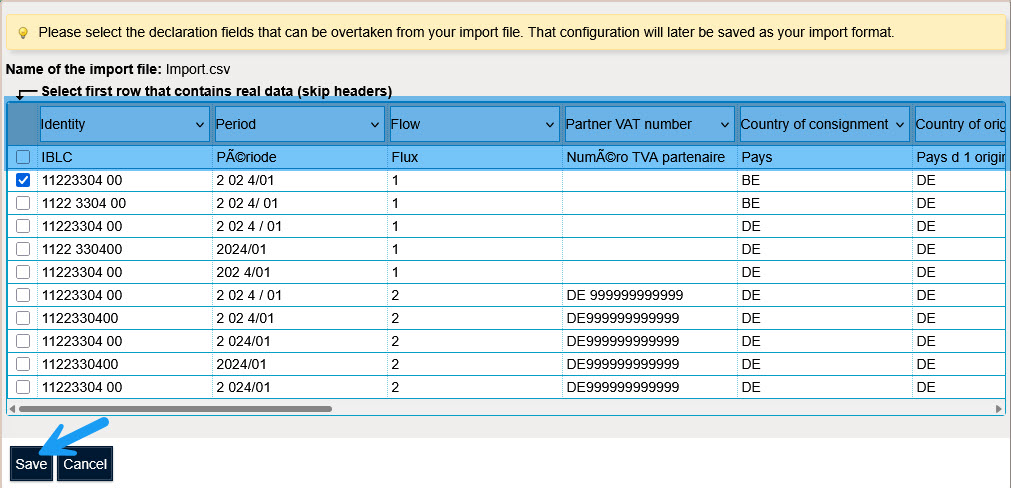Expand the Partner VAT number dropdown
Screen dimensions: 1011x488
point(650,124)
